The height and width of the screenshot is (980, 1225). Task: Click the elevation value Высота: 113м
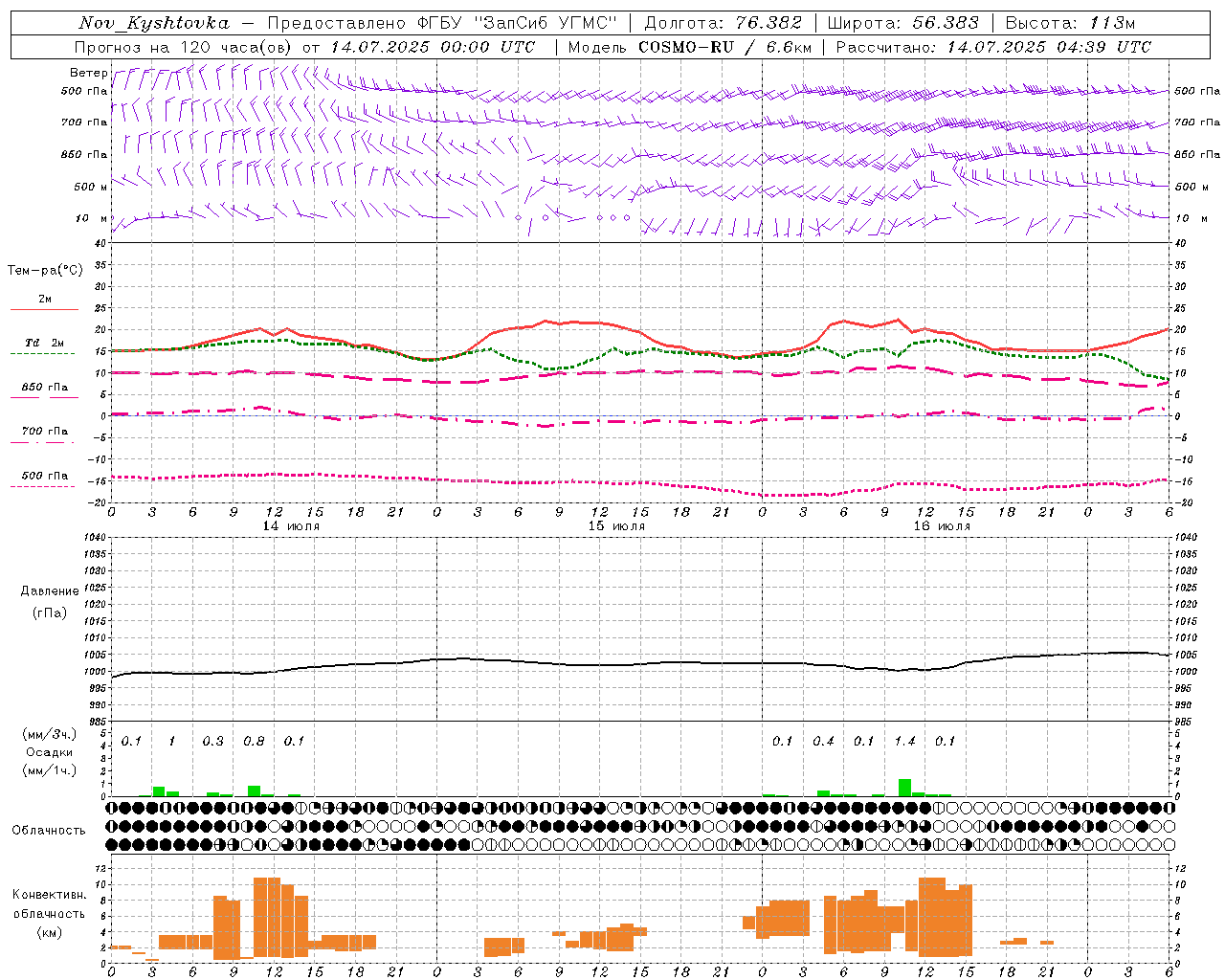(1070, 23)
